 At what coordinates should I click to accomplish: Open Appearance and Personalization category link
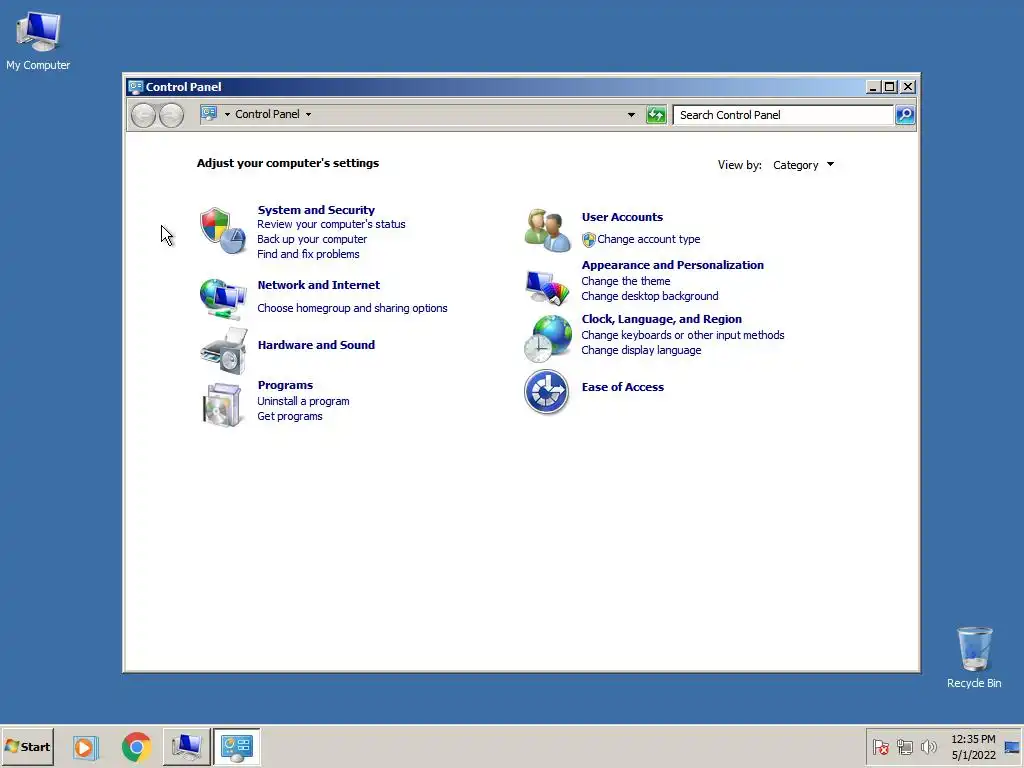pyautogui.click(x=673, y=265)
